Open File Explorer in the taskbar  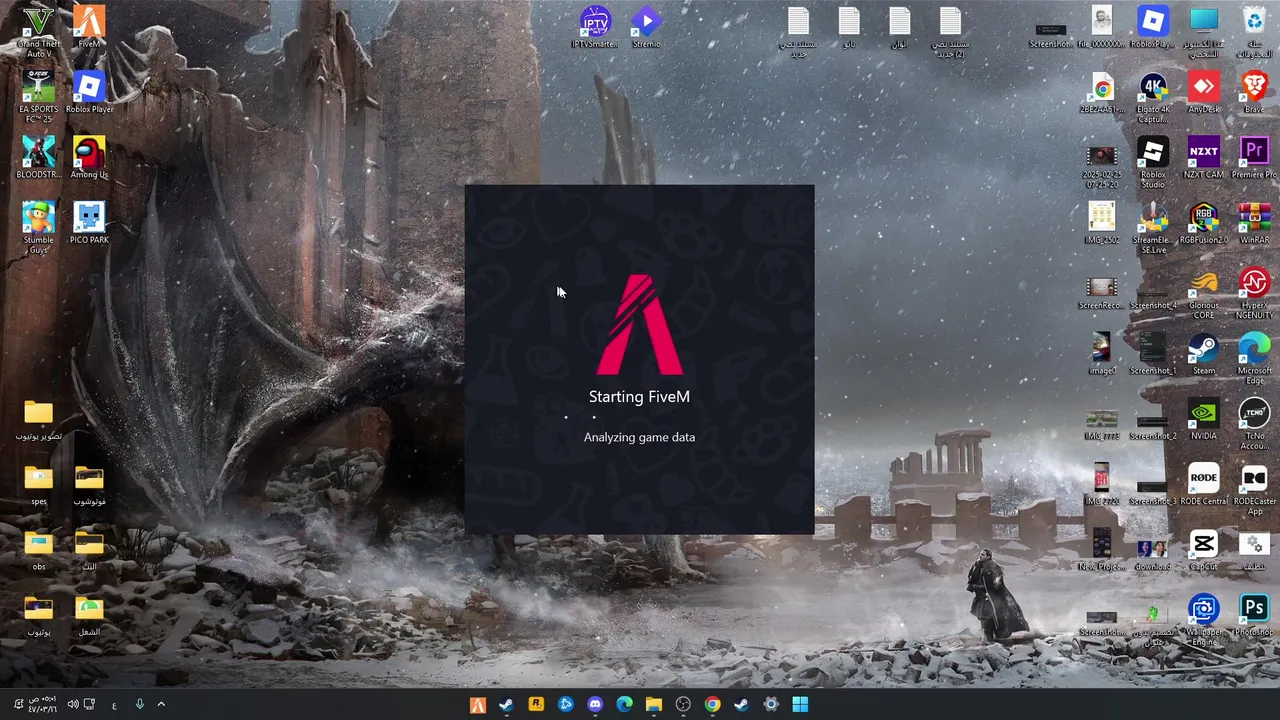click(x=653, y=705)
